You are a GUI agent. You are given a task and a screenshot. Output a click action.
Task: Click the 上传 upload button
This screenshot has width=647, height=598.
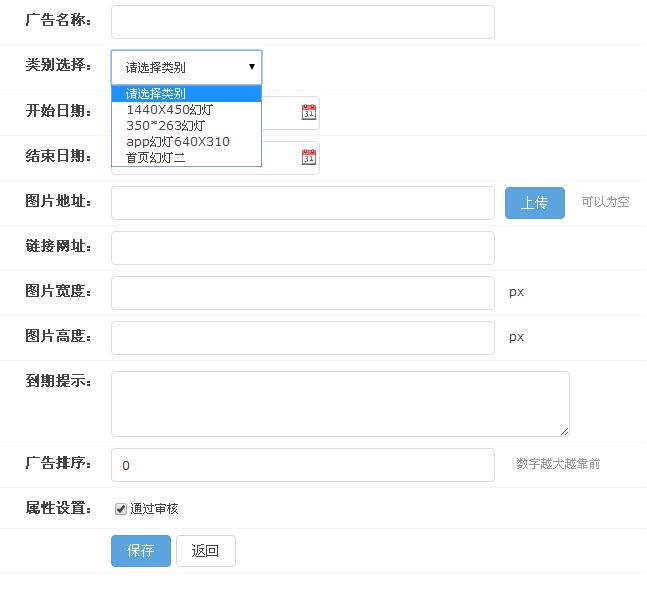pyautogui.click(x=534, y=203)
